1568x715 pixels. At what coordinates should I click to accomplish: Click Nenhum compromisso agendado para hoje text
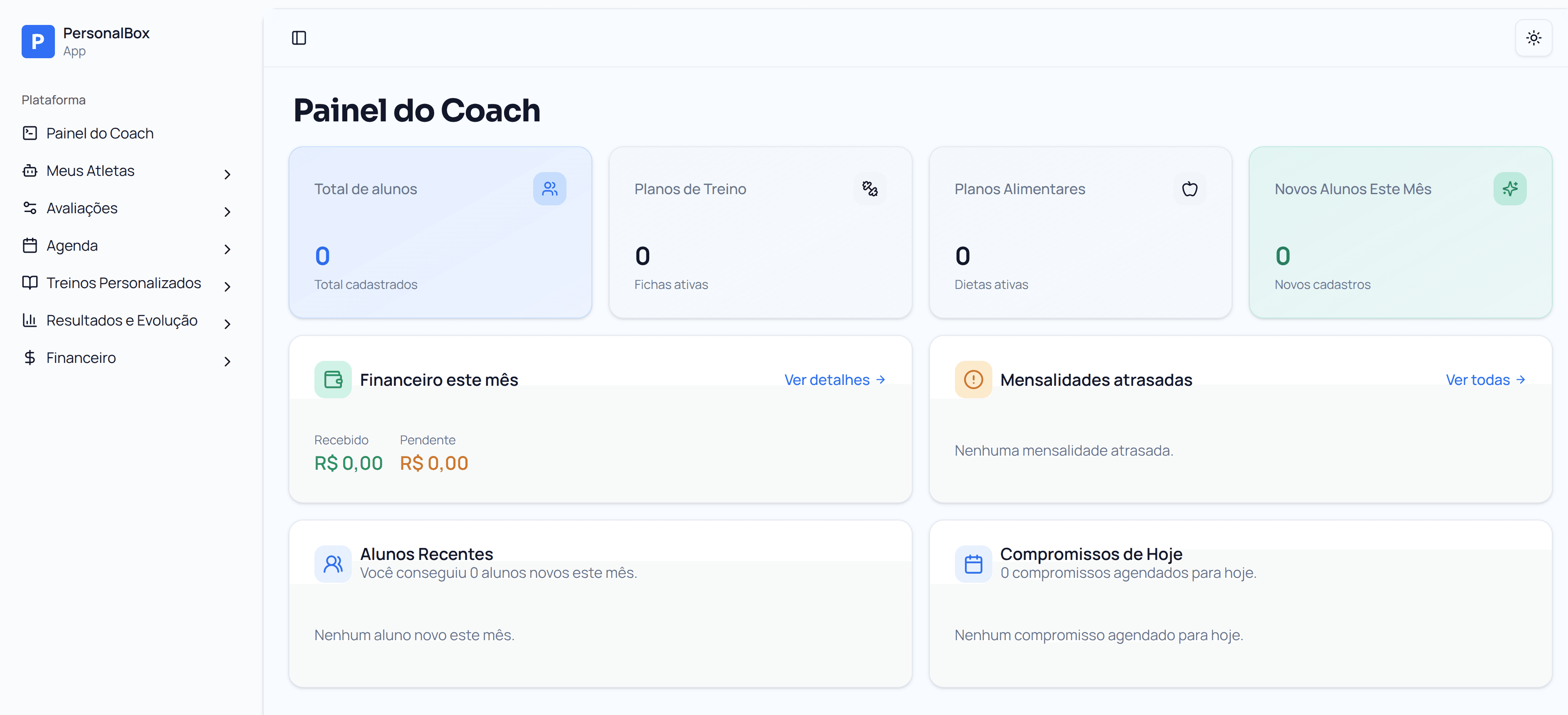point(1099,635)
